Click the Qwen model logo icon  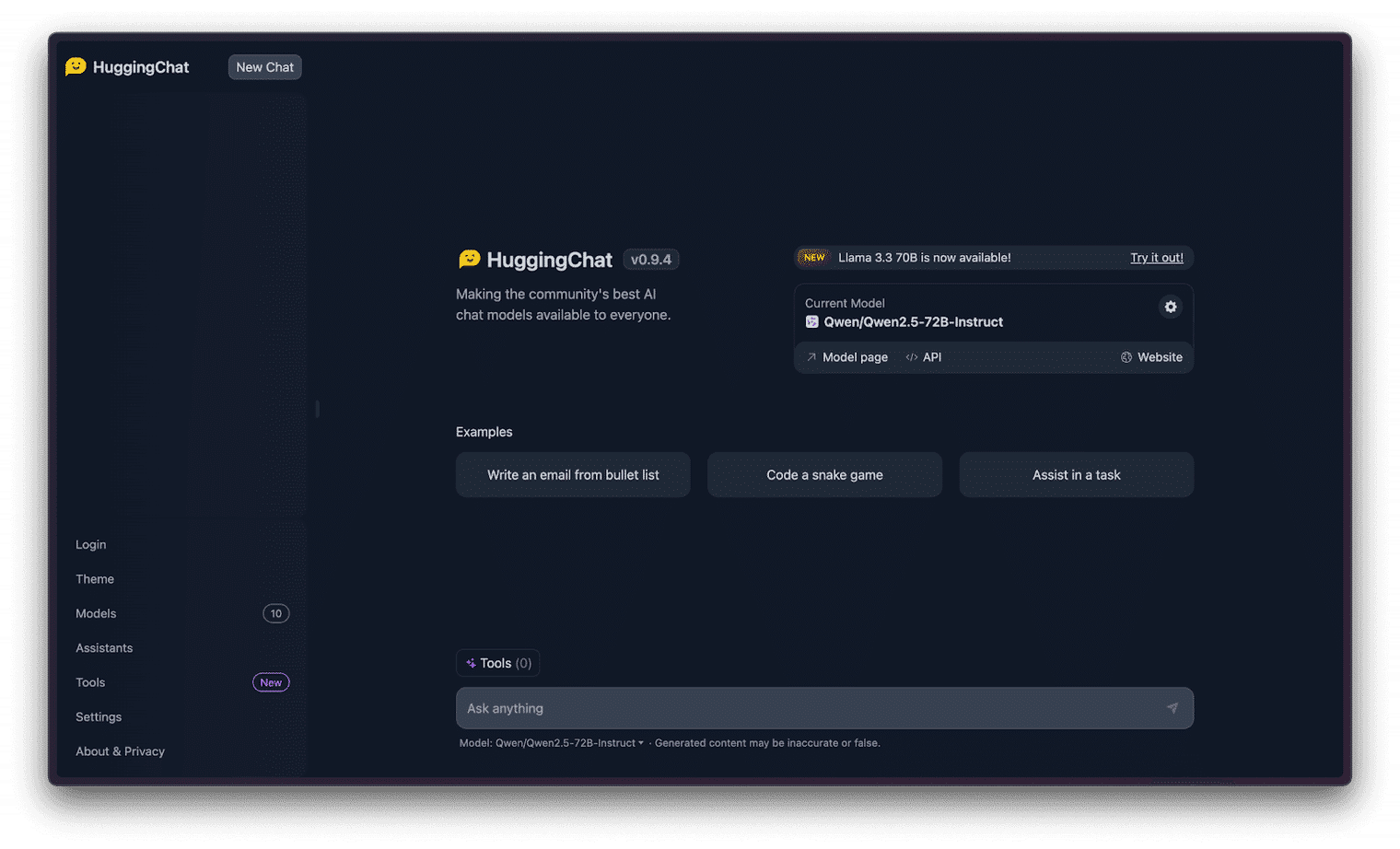click(x=811, y=322)
